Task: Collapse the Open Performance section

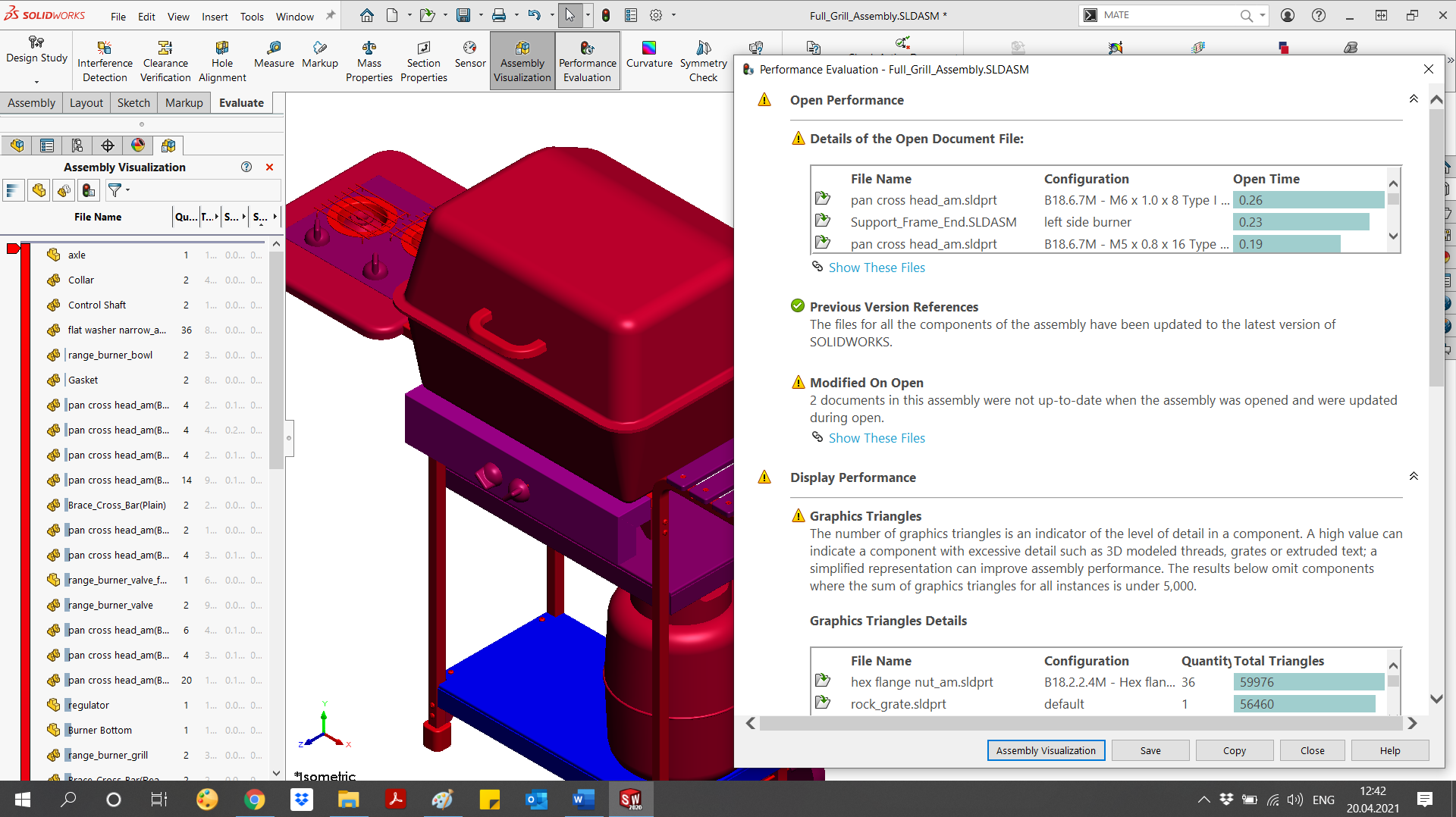Action: tap(1413, 99)
